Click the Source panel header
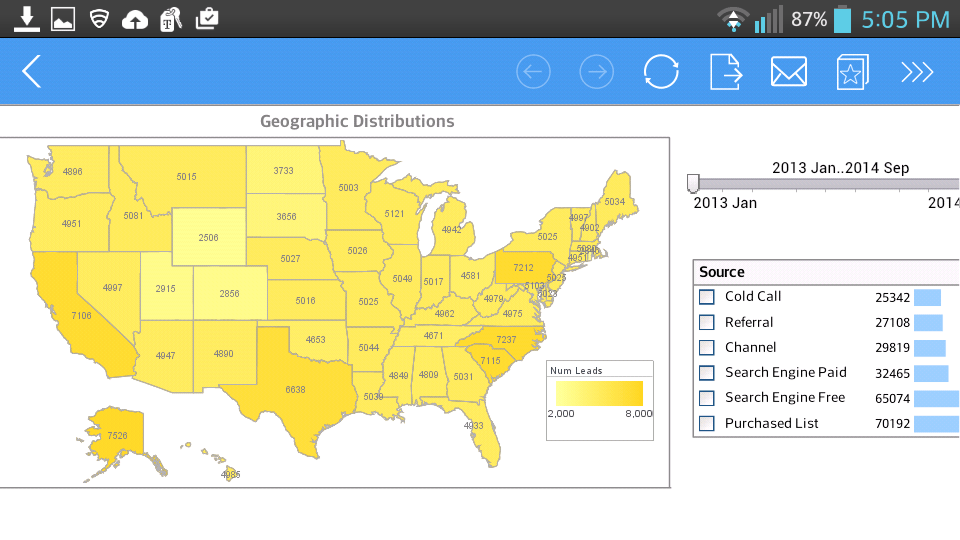The height and width of the screenshot is (540, 960). coord(827,272)
